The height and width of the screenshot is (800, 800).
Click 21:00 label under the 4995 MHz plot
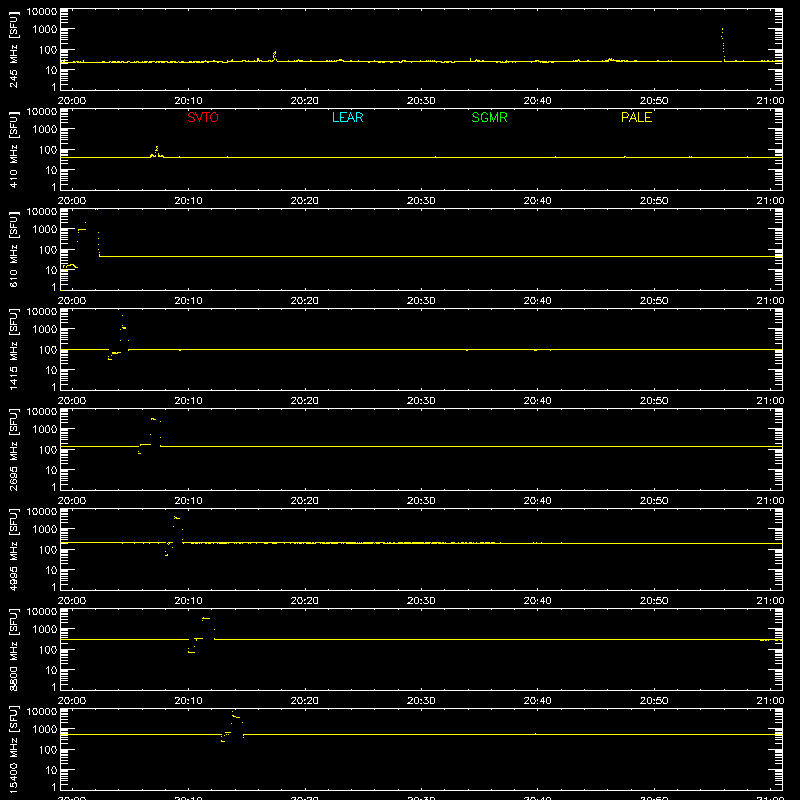tap(770, 601)
